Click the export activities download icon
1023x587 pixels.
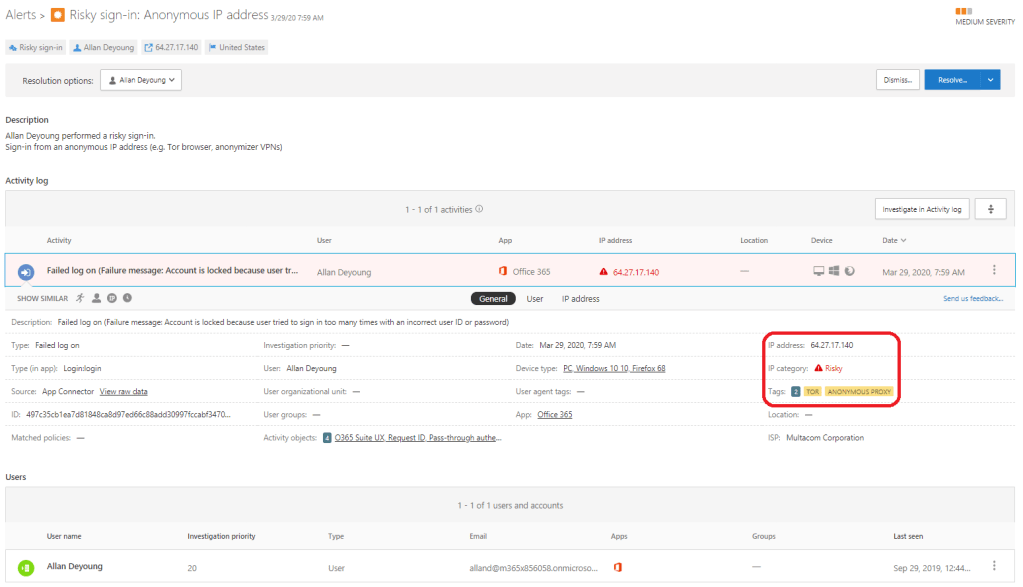point(991,209)
